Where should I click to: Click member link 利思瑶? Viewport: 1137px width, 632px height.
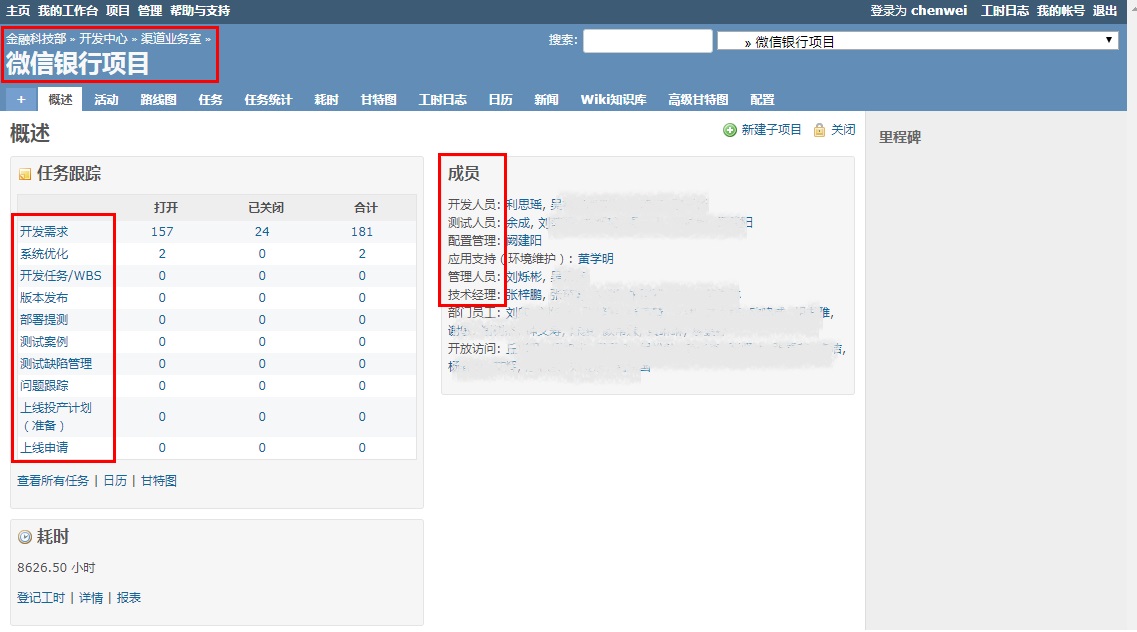(x=524, y=204)
